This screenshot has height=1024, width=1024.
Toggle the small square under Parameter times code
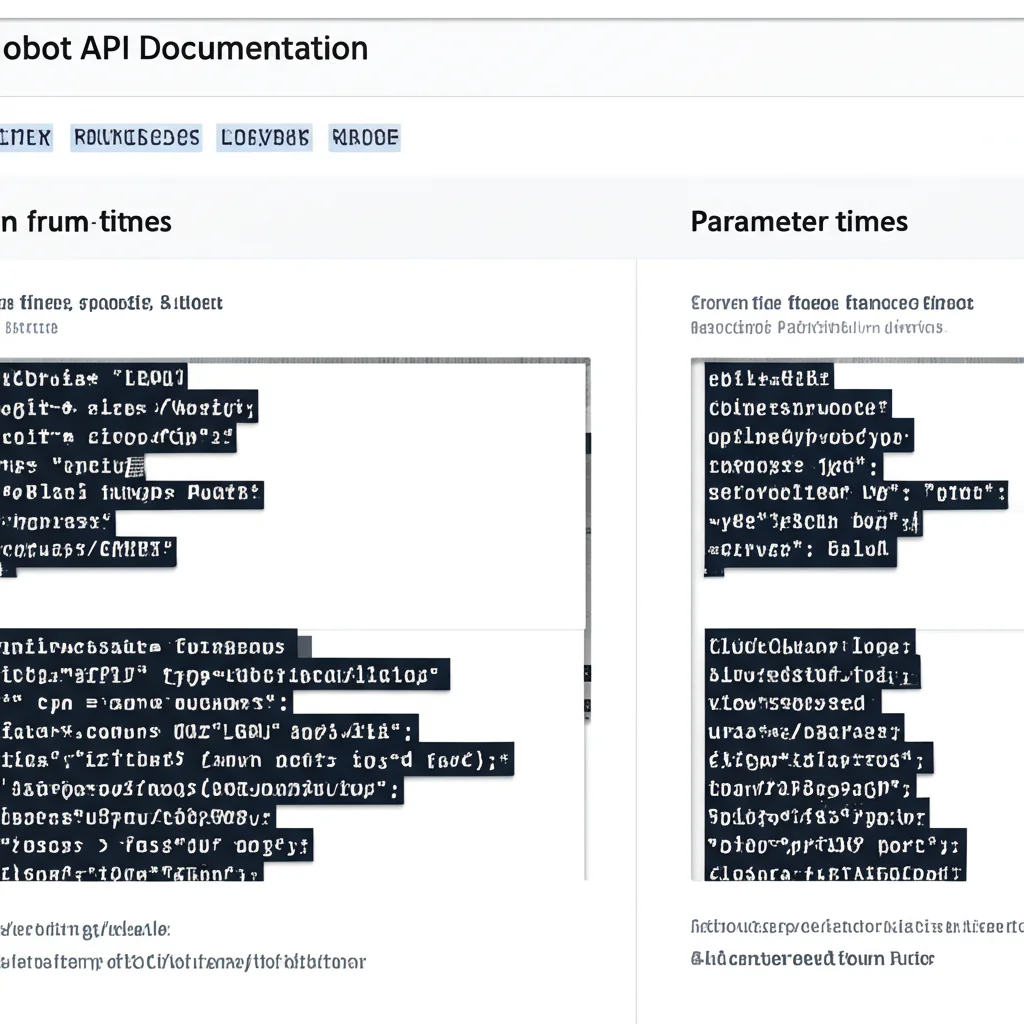[x=712, y=572]
